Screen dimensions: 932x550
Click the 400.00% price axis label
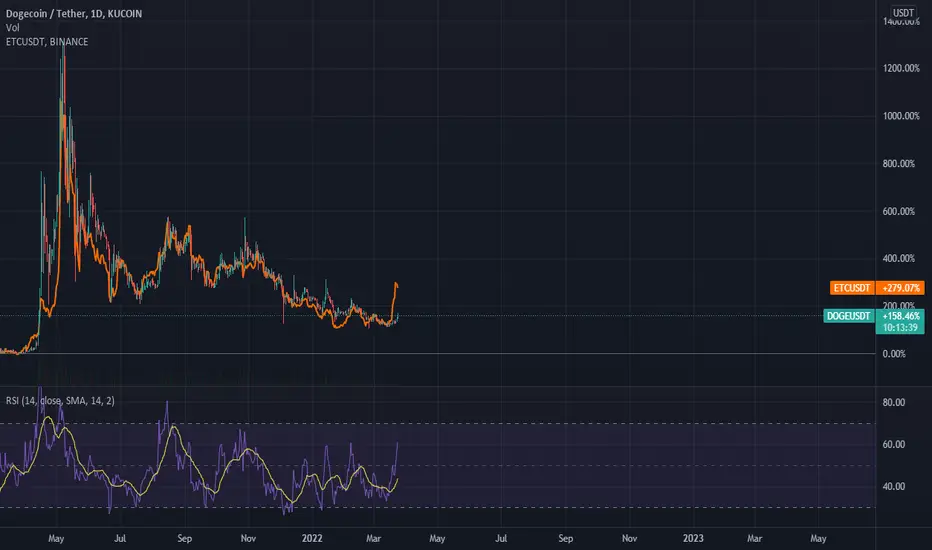pos(899,259)
